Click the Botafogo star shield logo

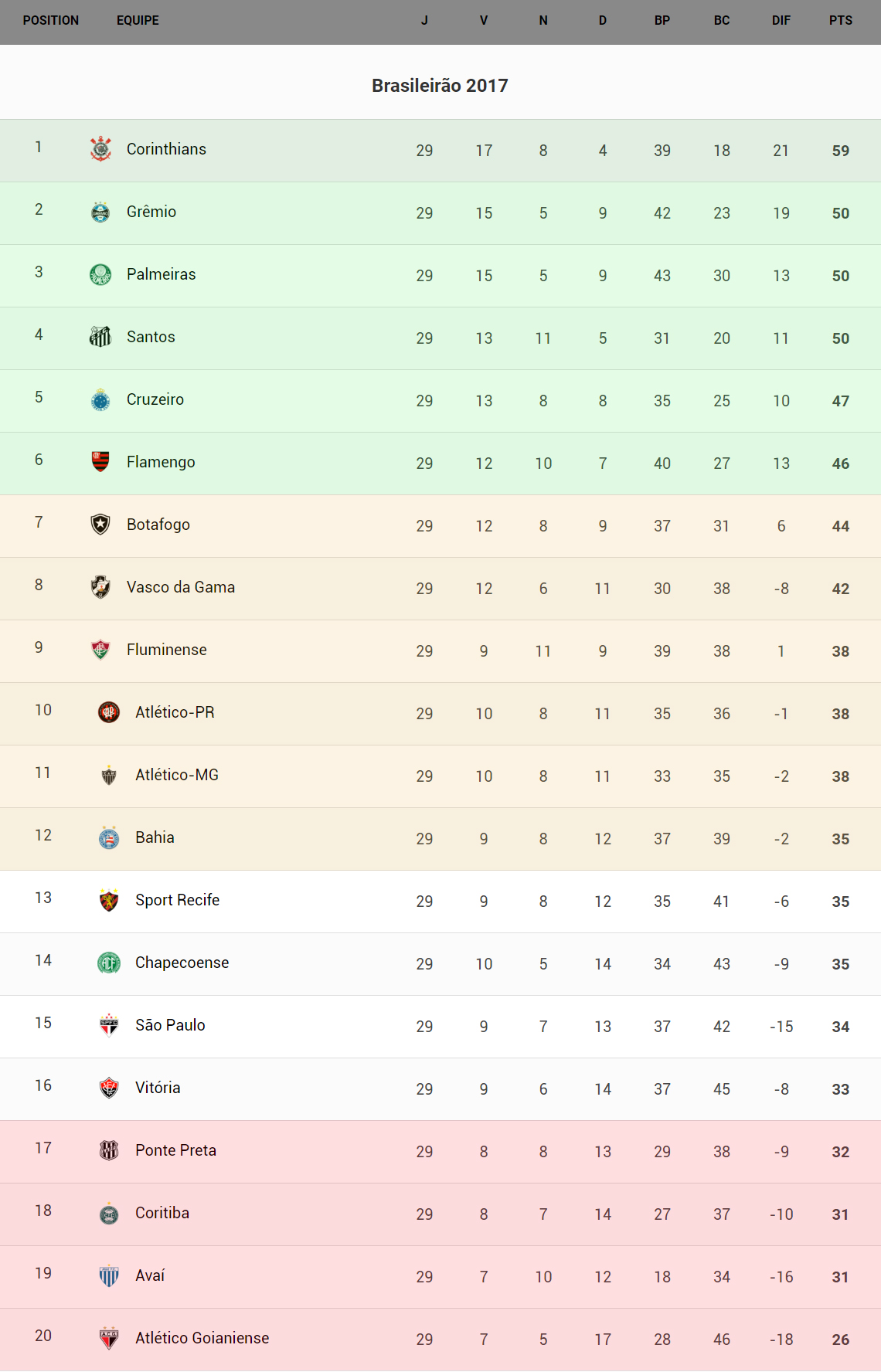pos(100,525)
